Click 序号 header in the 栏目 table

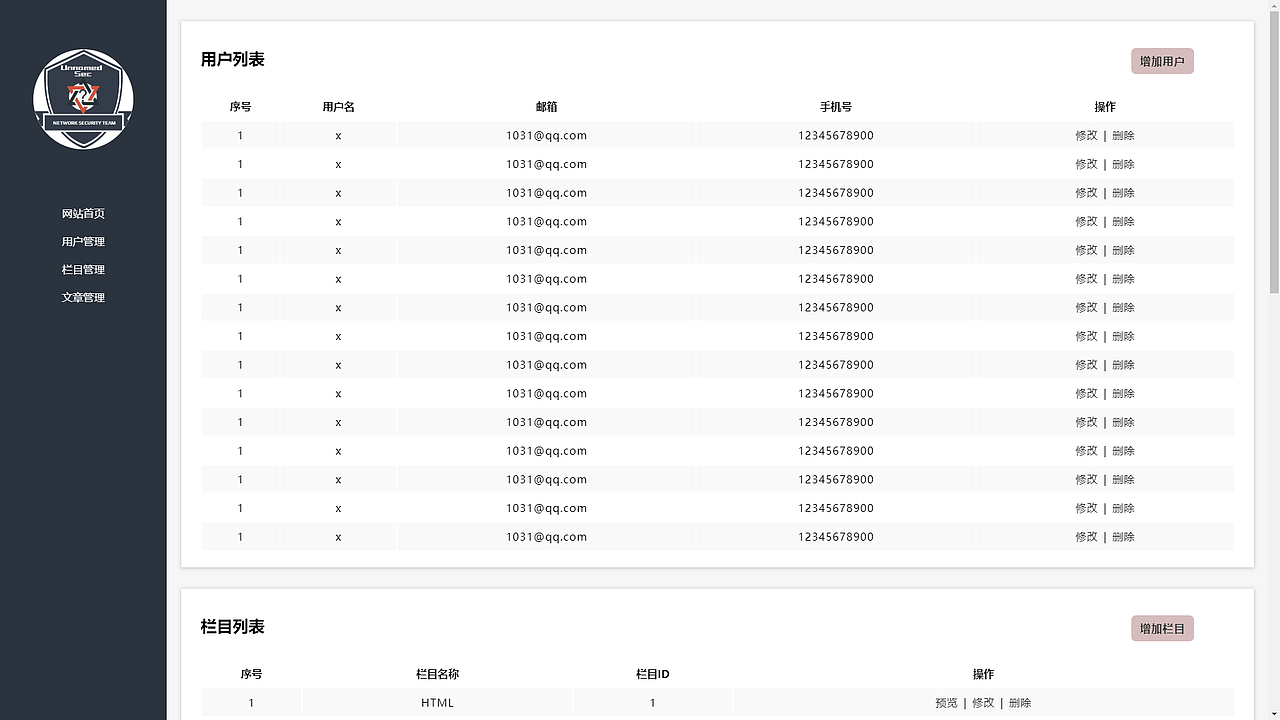click(251, 674)
